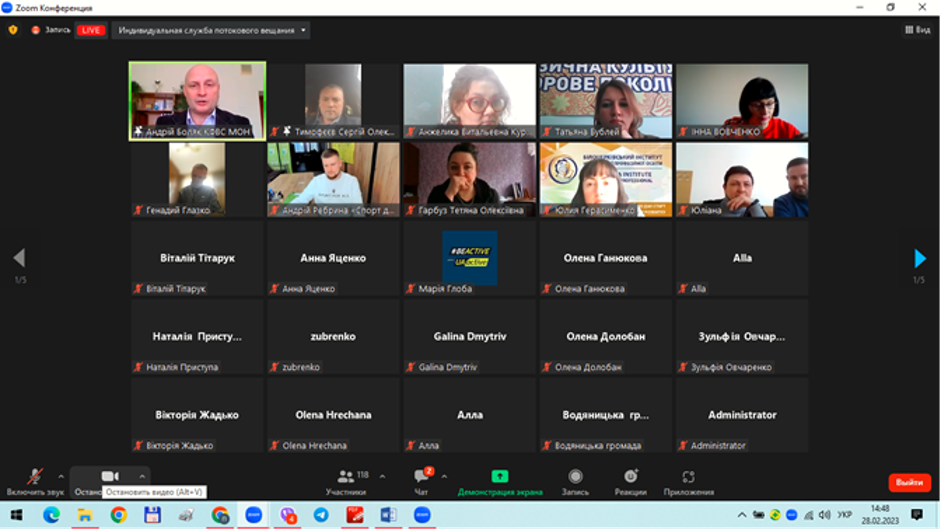Click the Participants (Участники) icon
Screen dimensions: 941x531
coord(347,477)
